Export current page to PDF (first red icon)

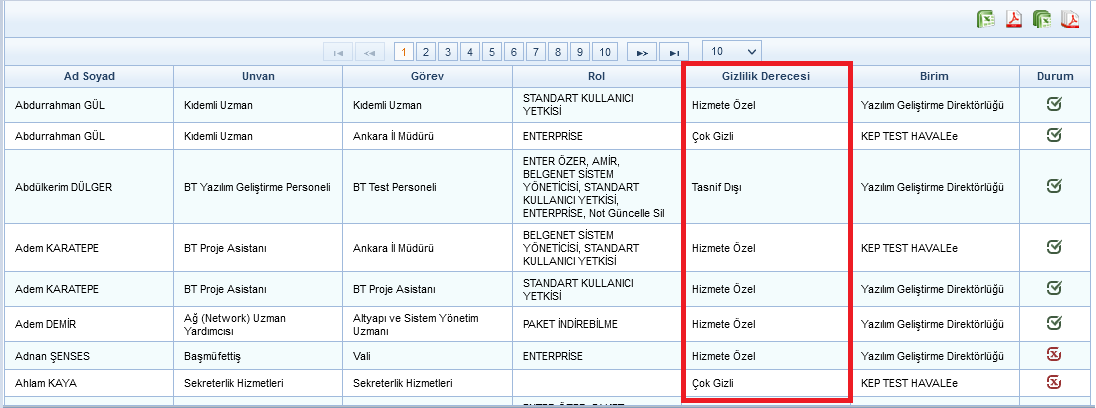click(1013, 20)
